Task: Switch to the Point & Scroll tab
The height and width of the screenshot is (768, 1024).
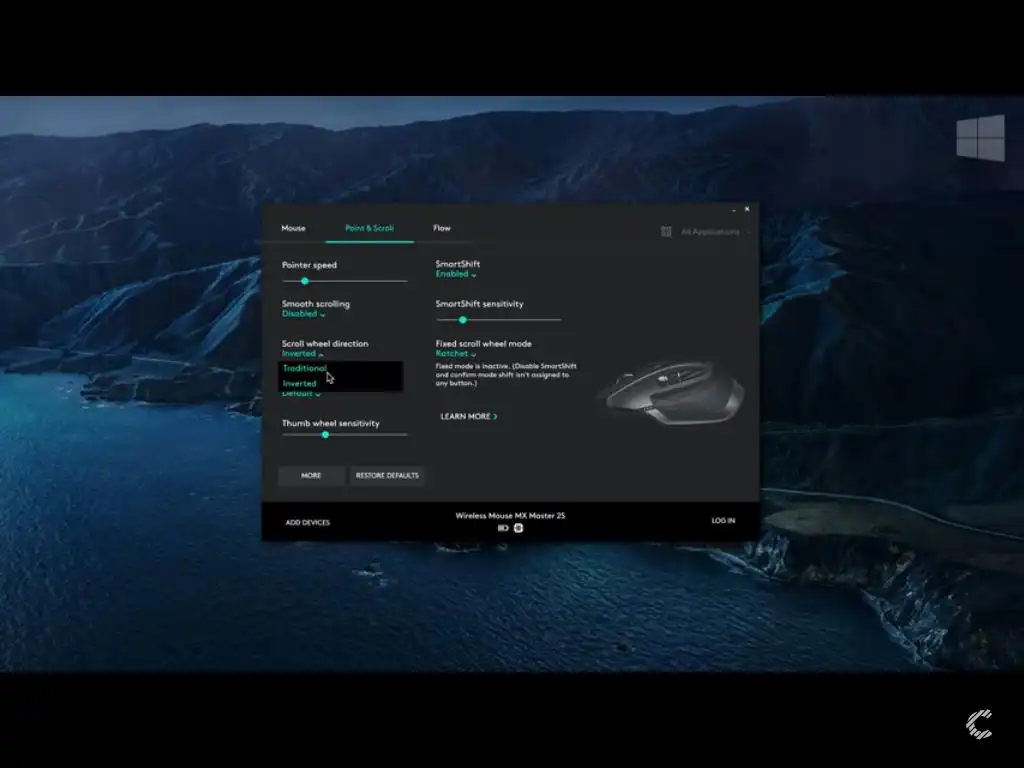Action: [369, 228]
